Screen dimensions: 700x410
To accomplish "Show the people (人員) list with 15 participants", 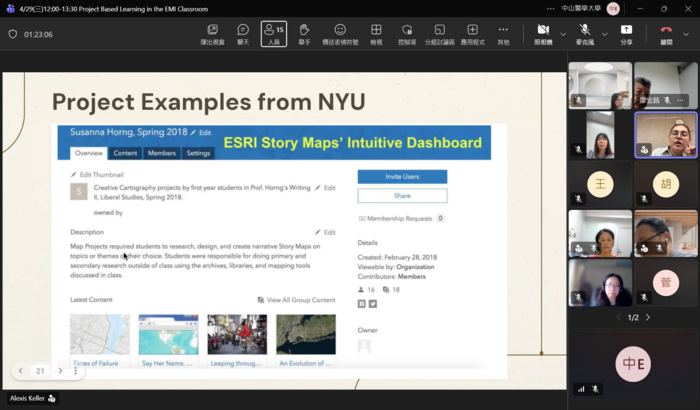I will pos(274,34).
